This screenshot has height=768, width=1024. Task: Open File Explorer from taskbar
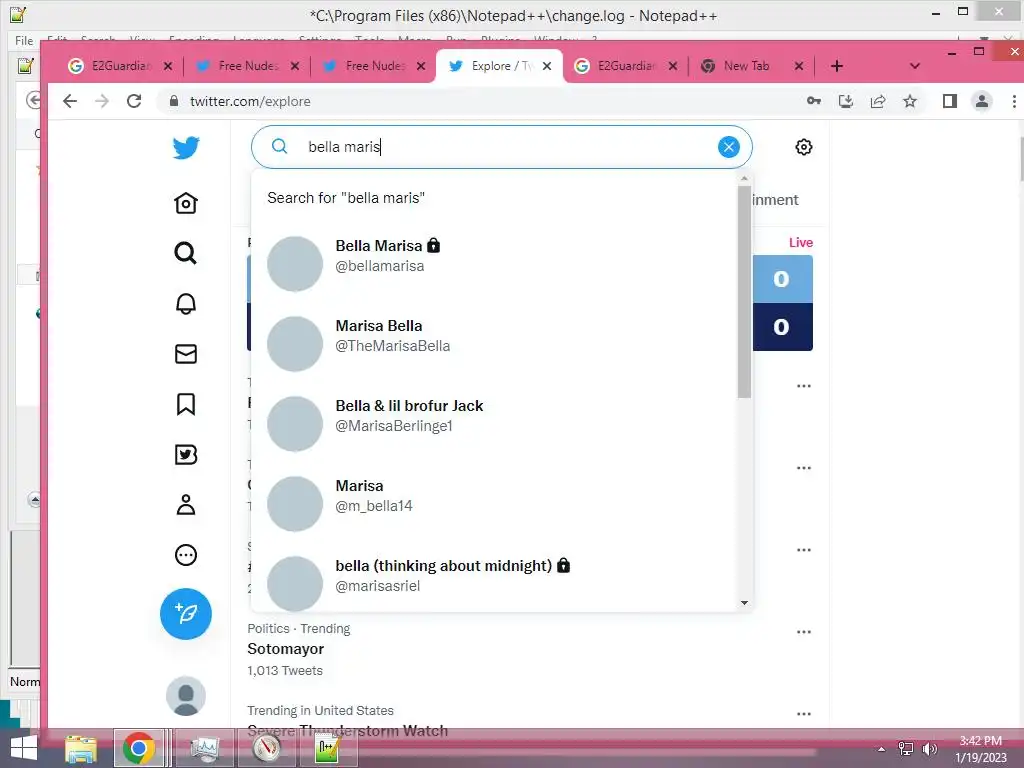click(81, 748)
